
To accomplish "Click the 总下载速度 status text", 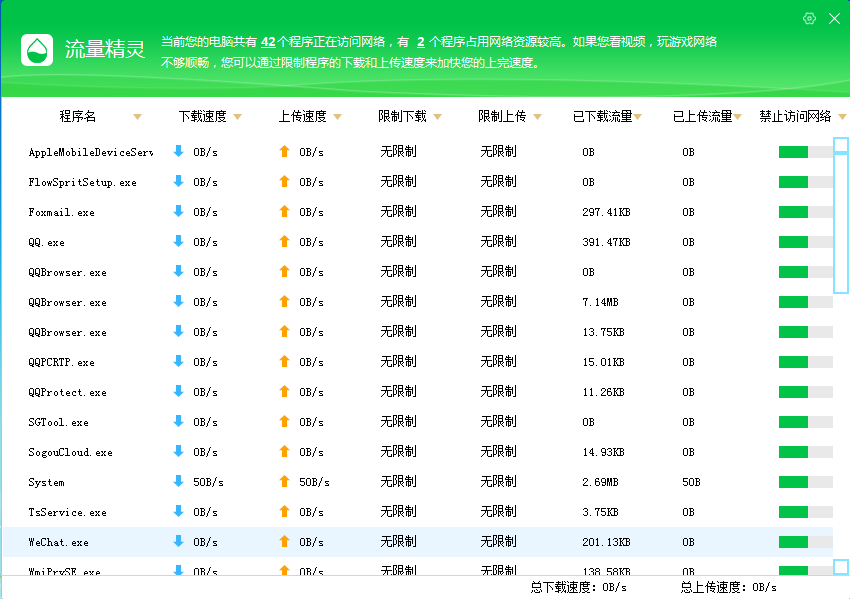I will pos(578,587).
